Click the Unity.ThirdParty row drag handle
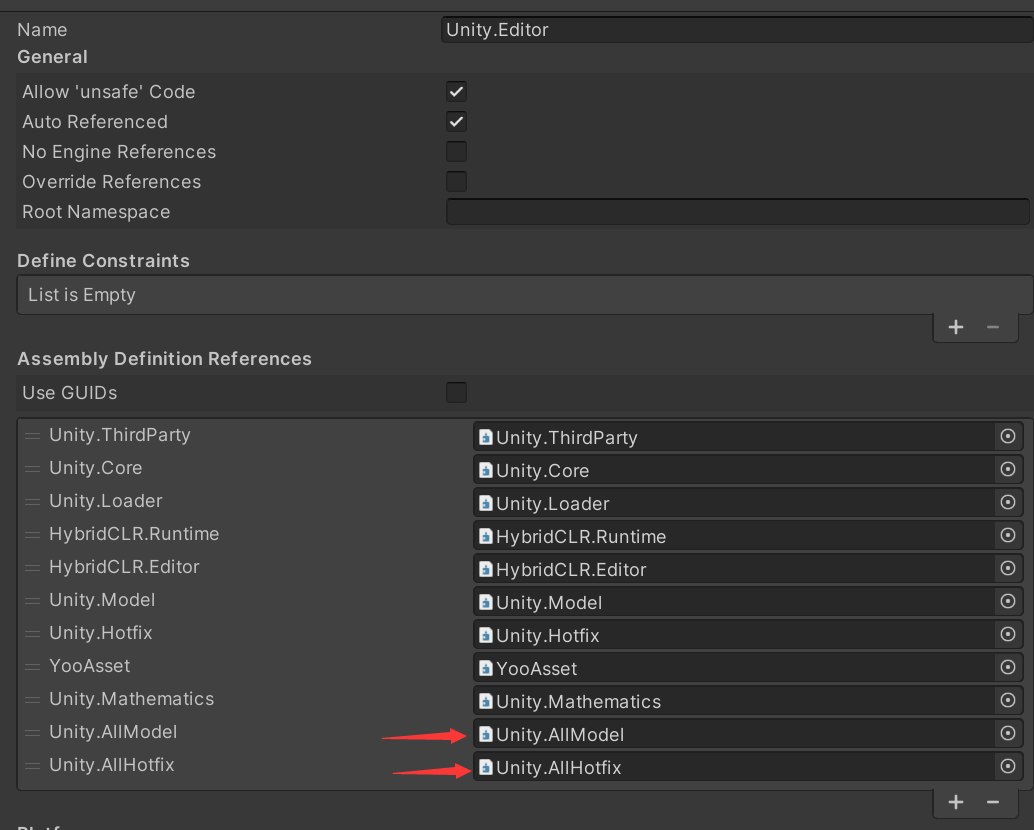The image size is (1034, 830). pyautogui.click(x=32, y=436)
